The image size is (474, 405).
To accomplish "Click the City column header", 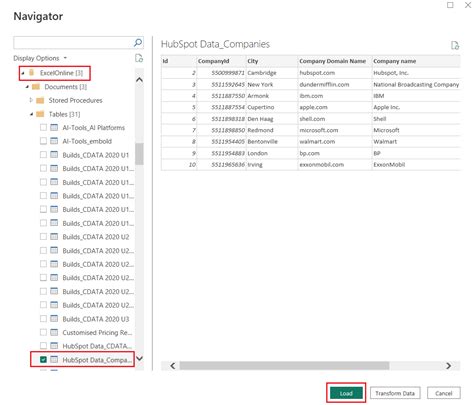I will (272, 61).
